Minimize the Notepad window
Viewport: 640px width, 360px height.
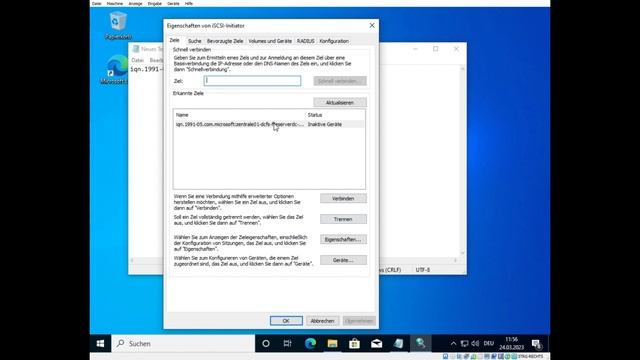[x=415, y=49]
